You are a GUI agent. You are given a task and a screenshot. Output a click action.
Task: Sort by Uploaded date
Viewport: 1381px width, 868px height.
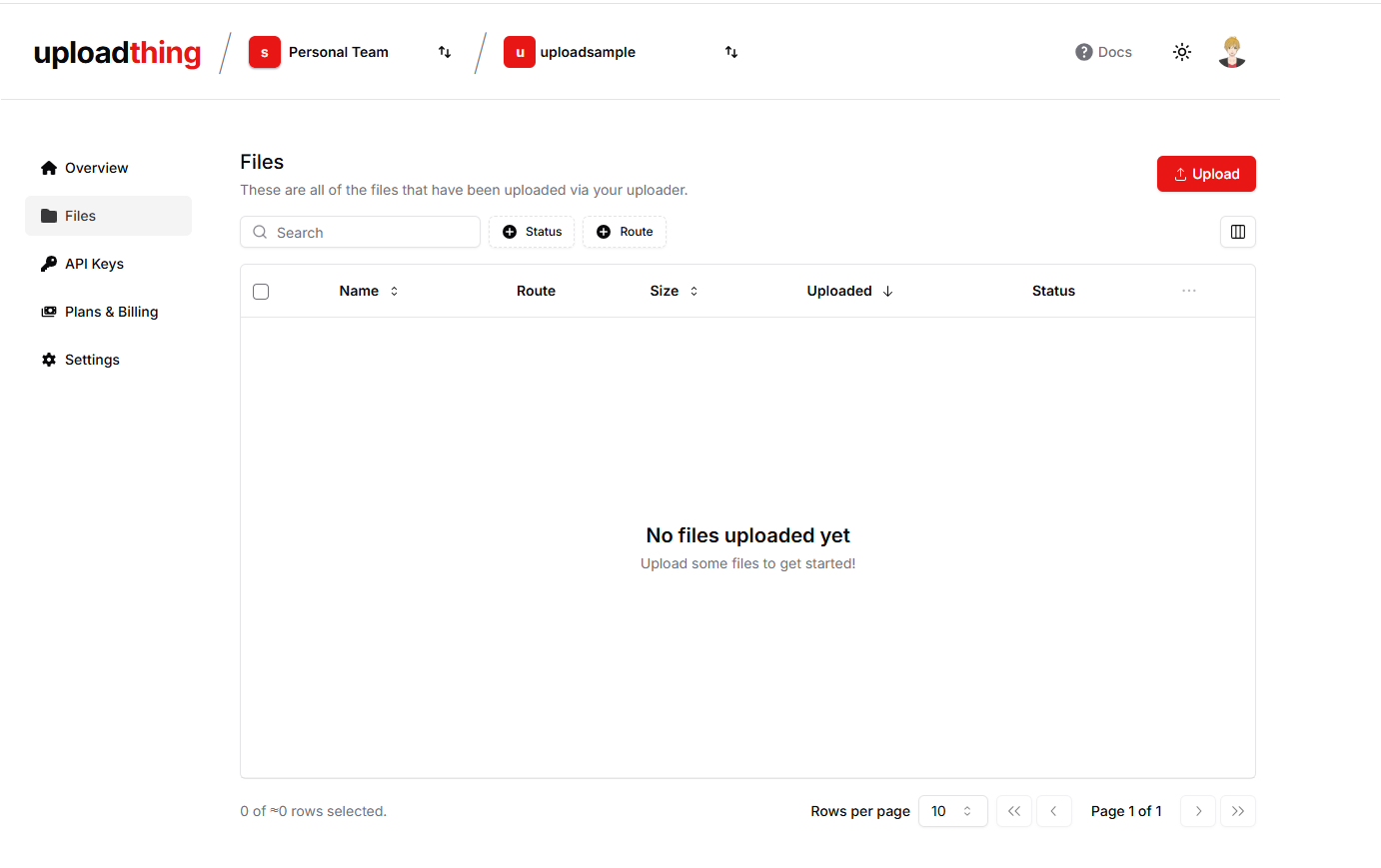(850, 291)
